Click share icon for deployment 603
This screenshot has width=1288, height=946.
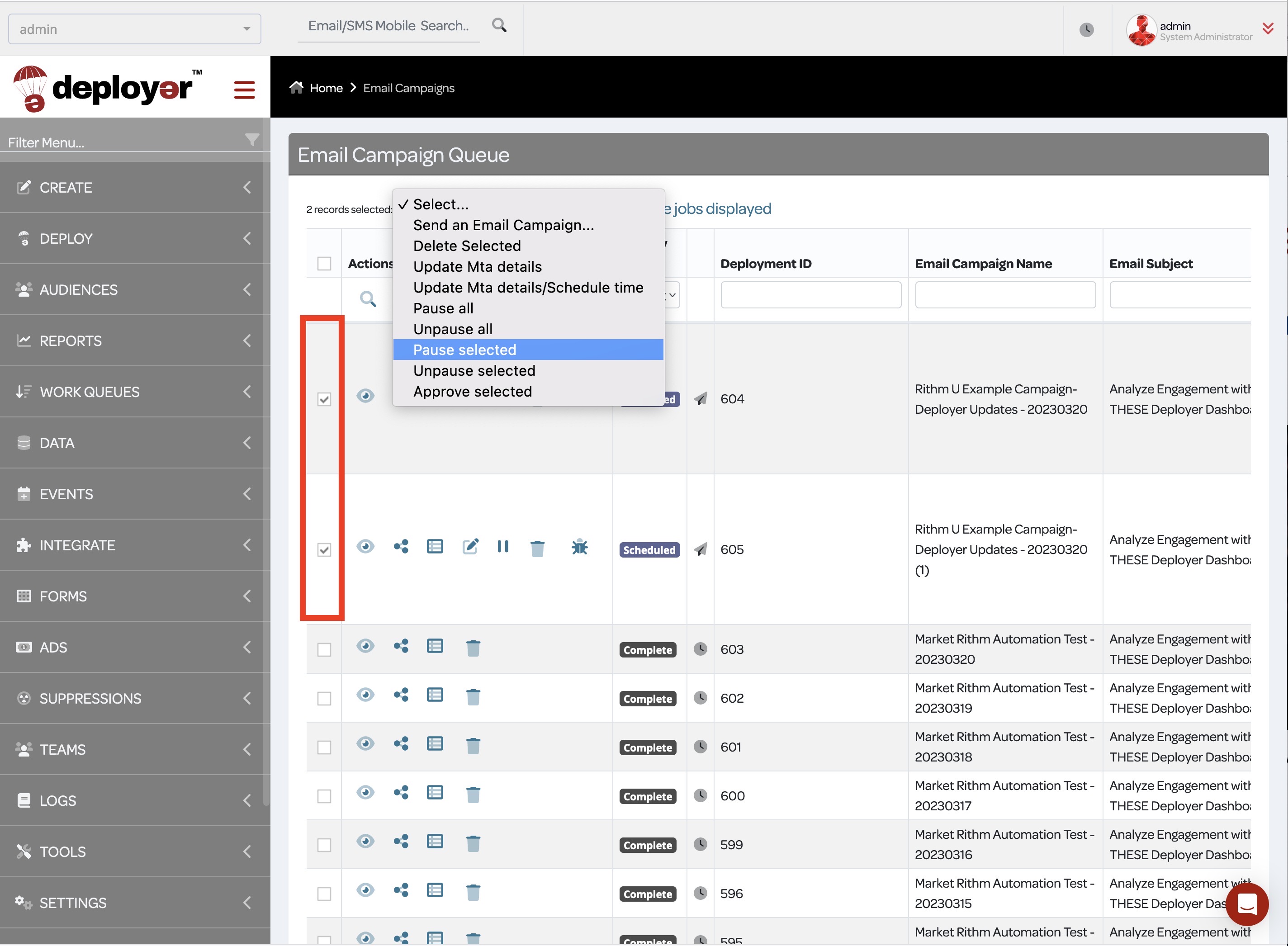pyautogui.click(x=401, y=646)
